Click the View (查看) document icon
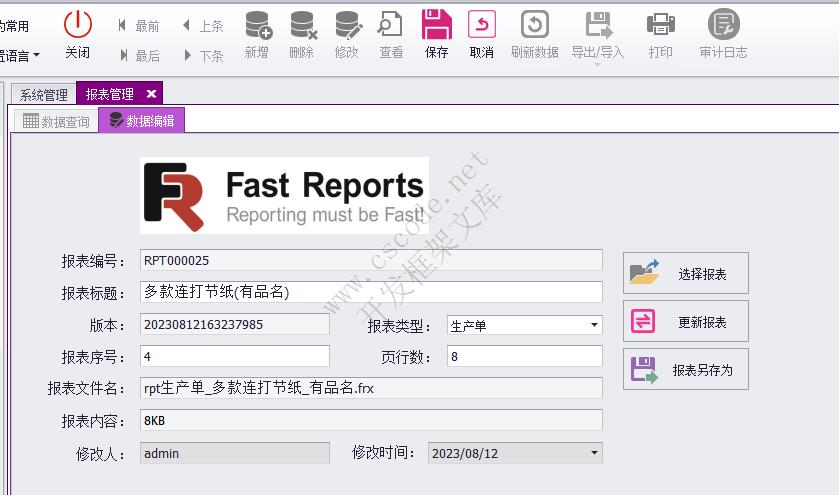The width and height of the screenshot is (839, 495). (x=391, y=25)
